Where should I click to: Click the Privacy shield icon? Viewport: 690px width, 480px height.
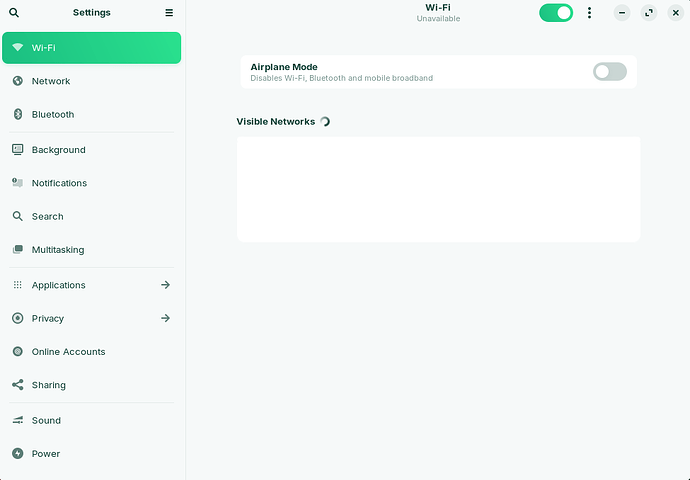tap(18, 318)
